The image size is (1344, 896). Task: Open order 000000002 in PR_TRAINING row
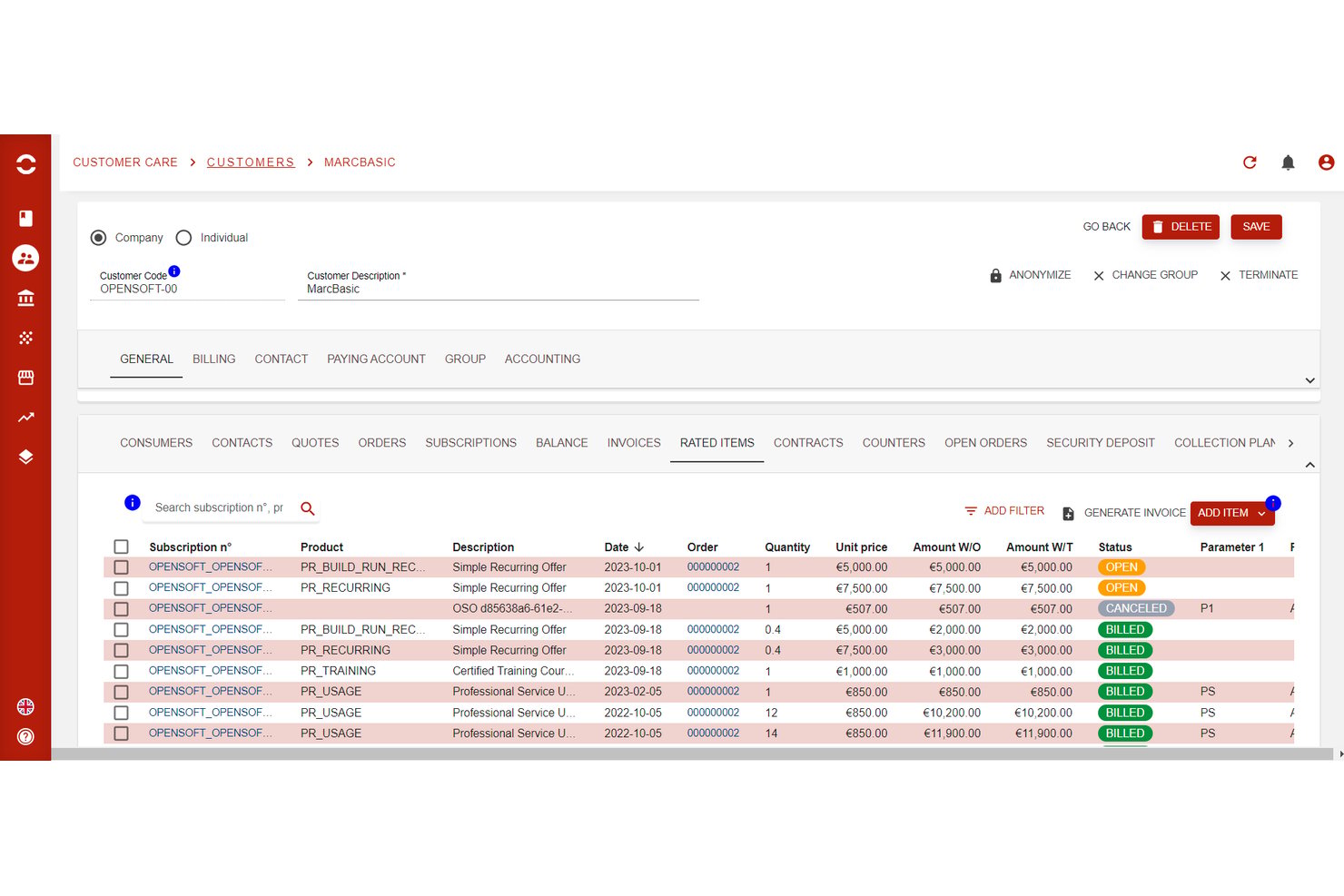[x=713, y=671]
